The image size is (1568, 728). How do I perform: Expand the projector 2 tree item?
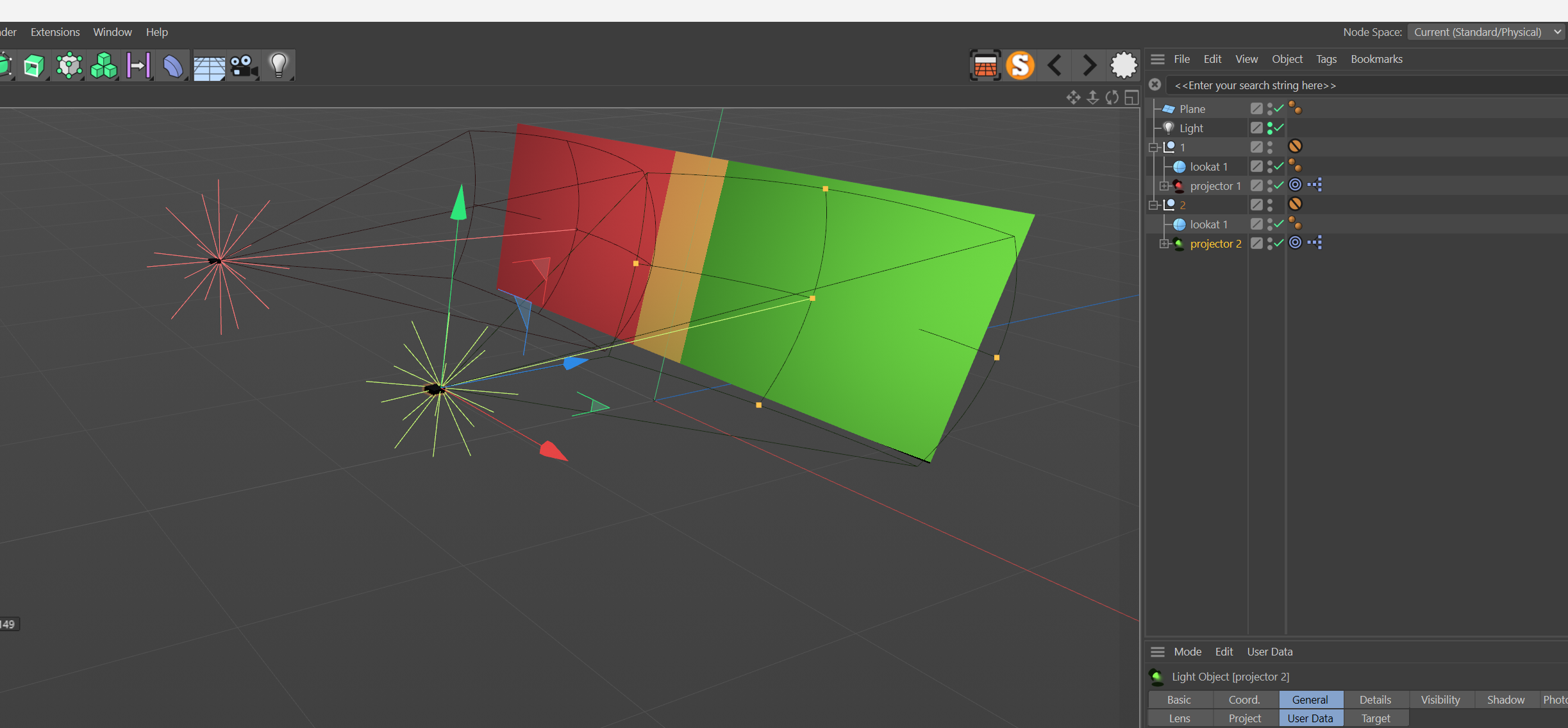point(1164,243)
